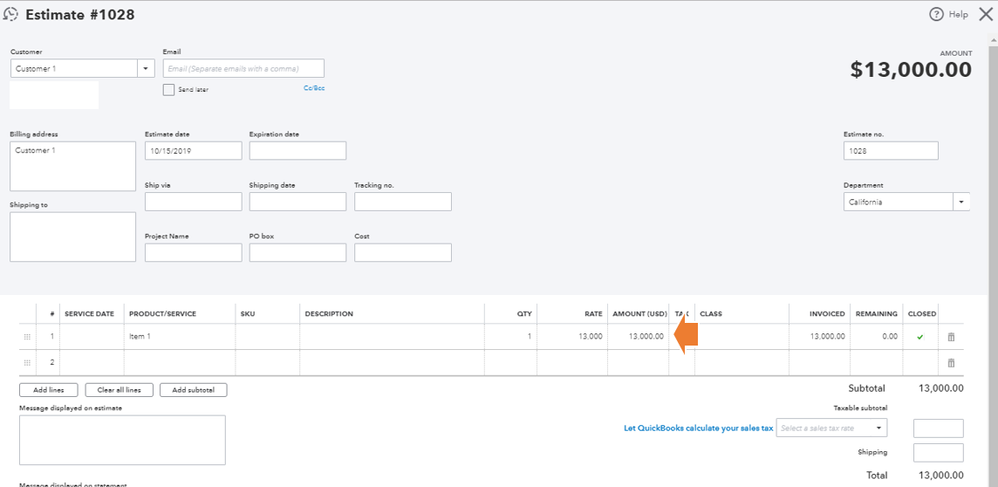Click the Estimate no. field
This screenshot has height=487, width=998.
[x=891, y=151]
